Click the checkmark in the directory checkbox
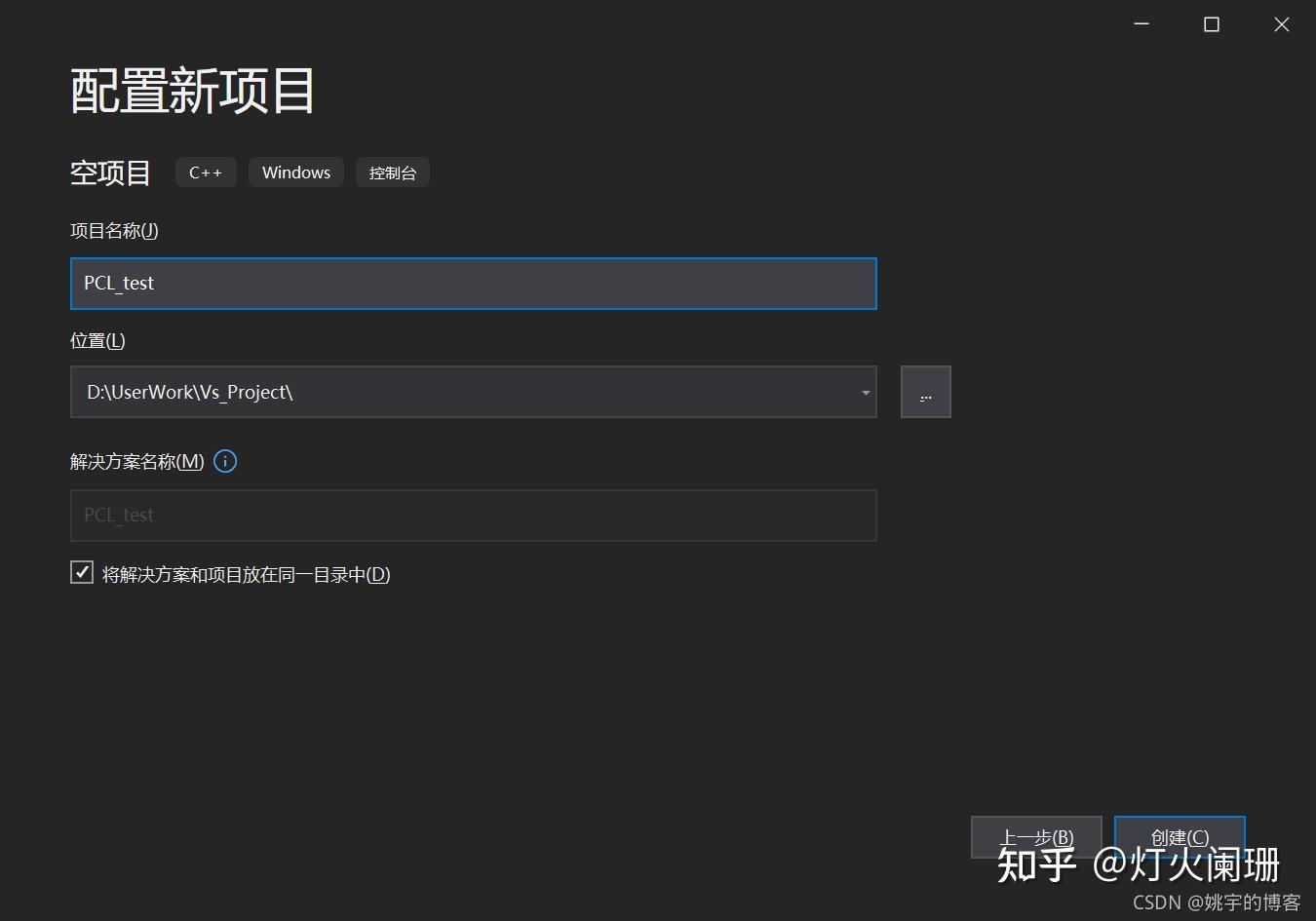Viewport: 1316px width, 921px height. [81, 572]
